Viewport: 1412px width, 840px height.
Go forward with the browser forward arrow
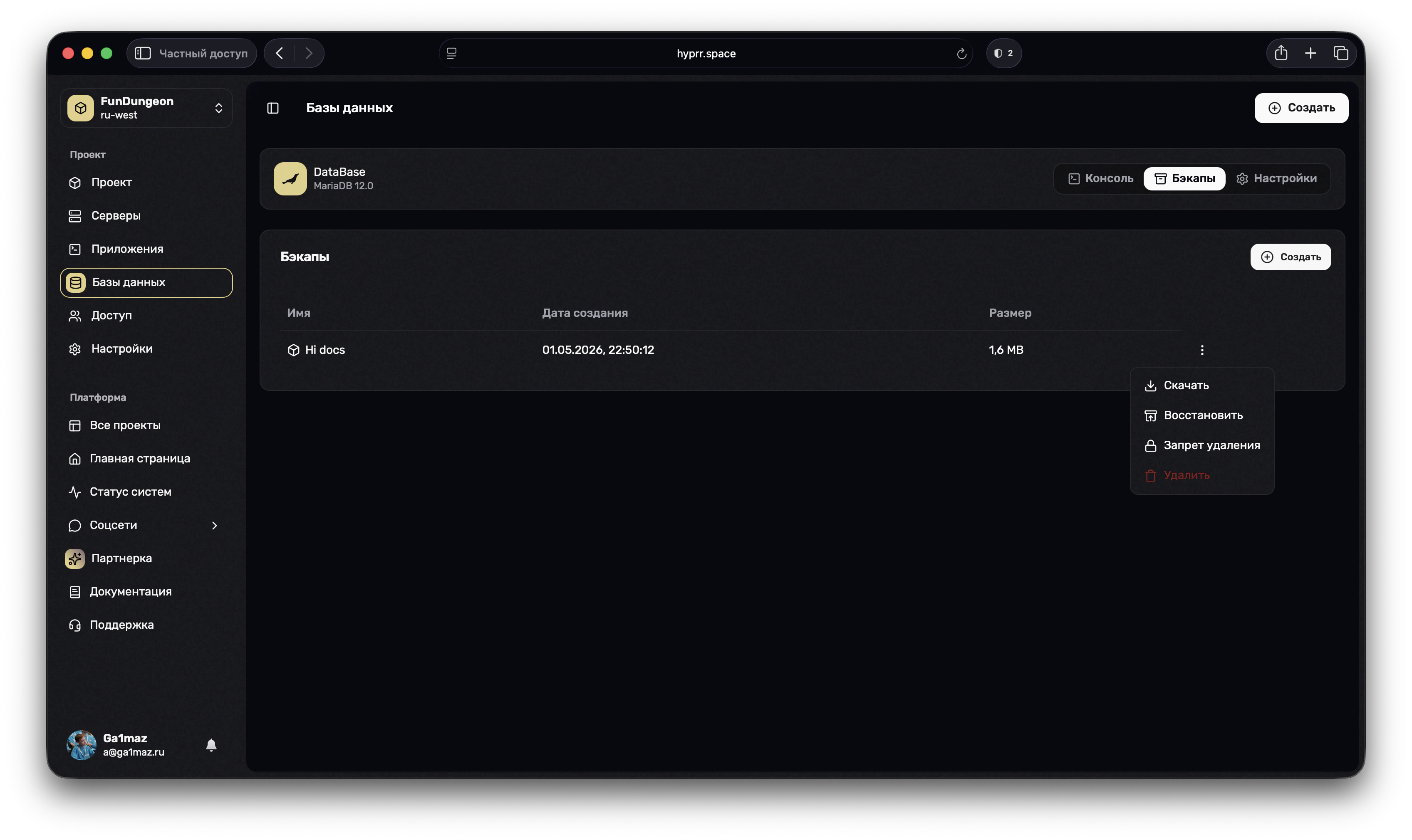point(309,53)
